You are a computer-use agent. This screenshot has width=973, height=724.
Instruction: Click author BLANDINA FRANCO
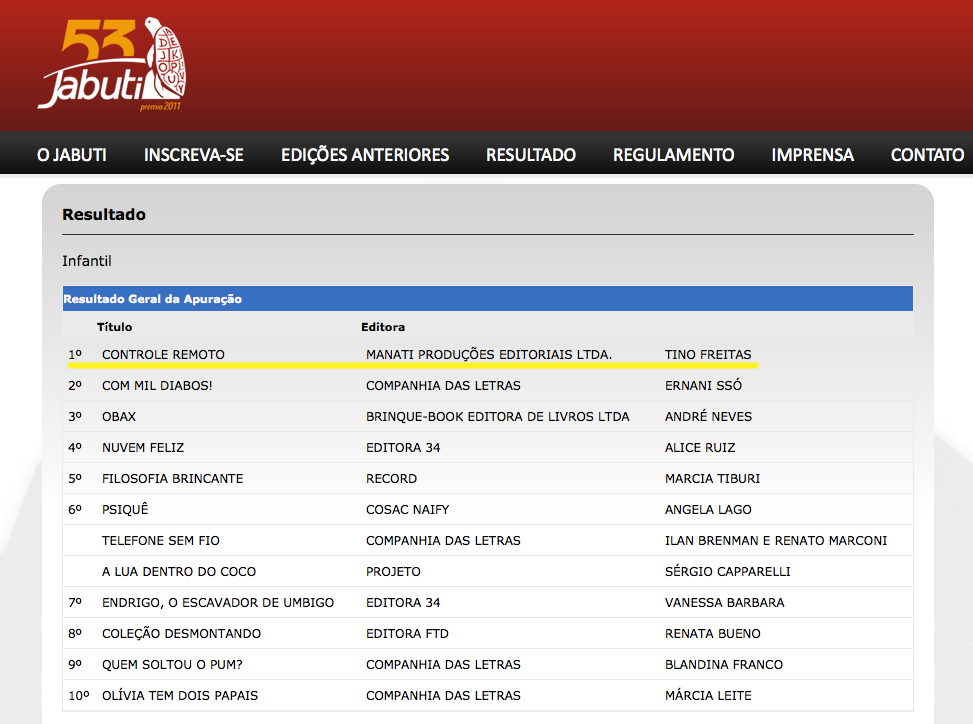click(724, 664)
